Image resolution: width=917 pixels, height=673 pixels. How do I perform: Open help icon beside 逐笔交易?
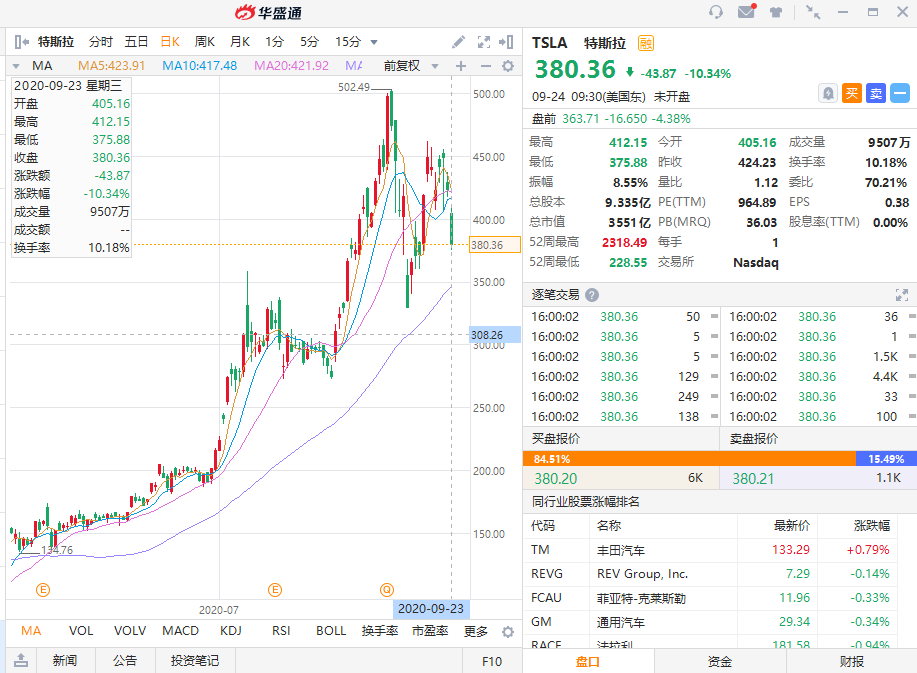592,295
